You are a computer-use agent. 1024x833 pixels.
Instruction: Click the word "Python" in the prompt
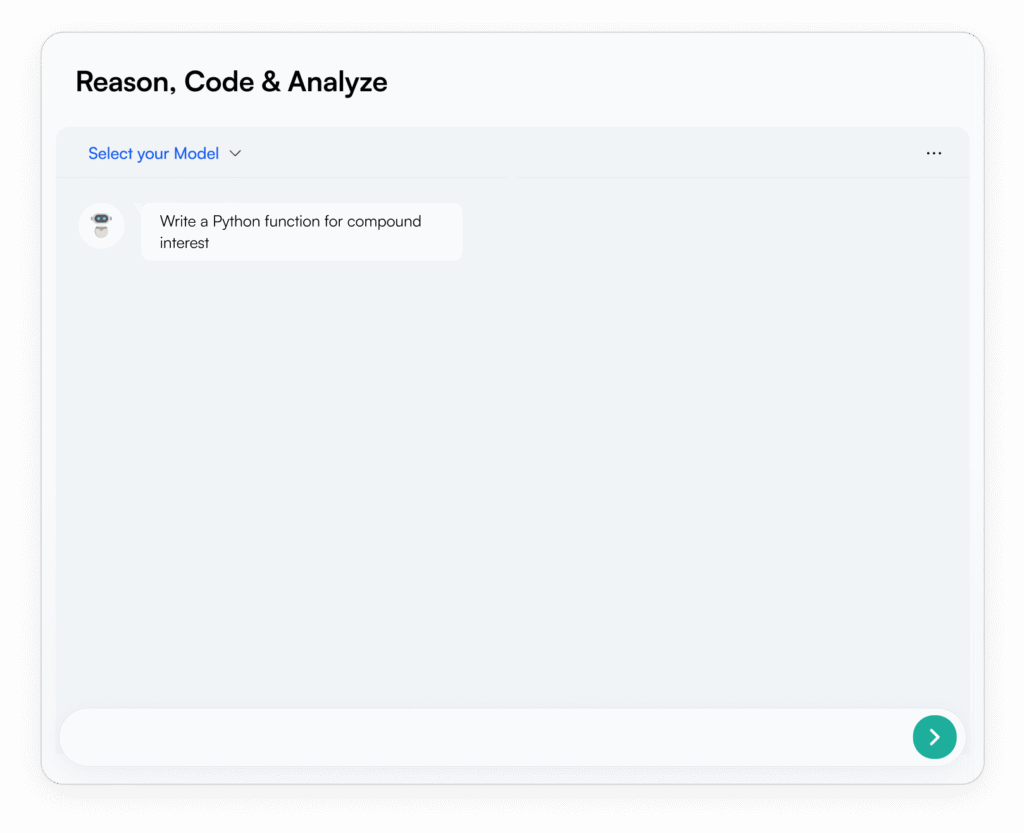[236, 221]
